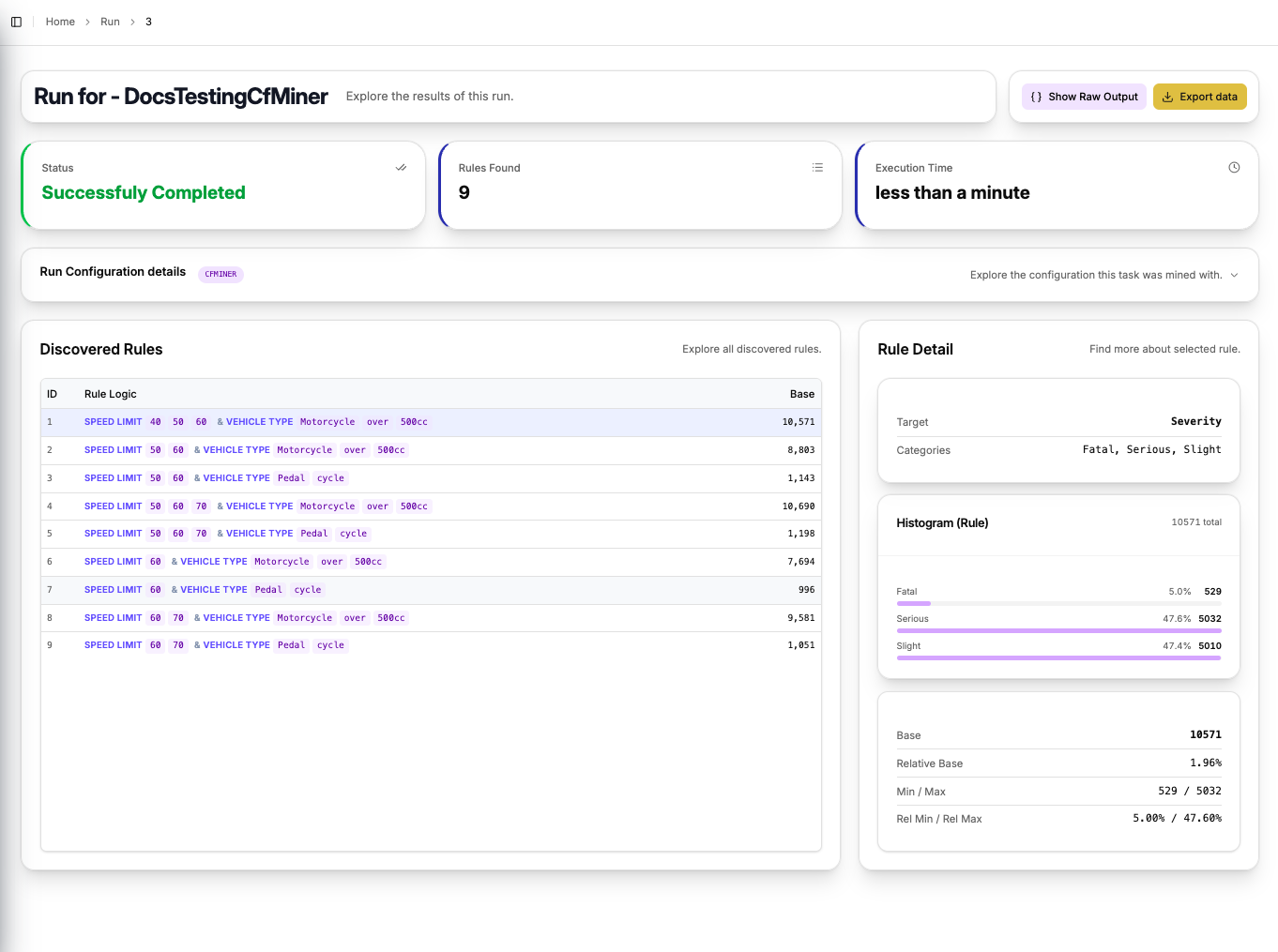Image resolution: width=1278 pixels, height=952 pixels.
Task: Click the download icon inside Export data
Action: click(x=1167, y=97)
